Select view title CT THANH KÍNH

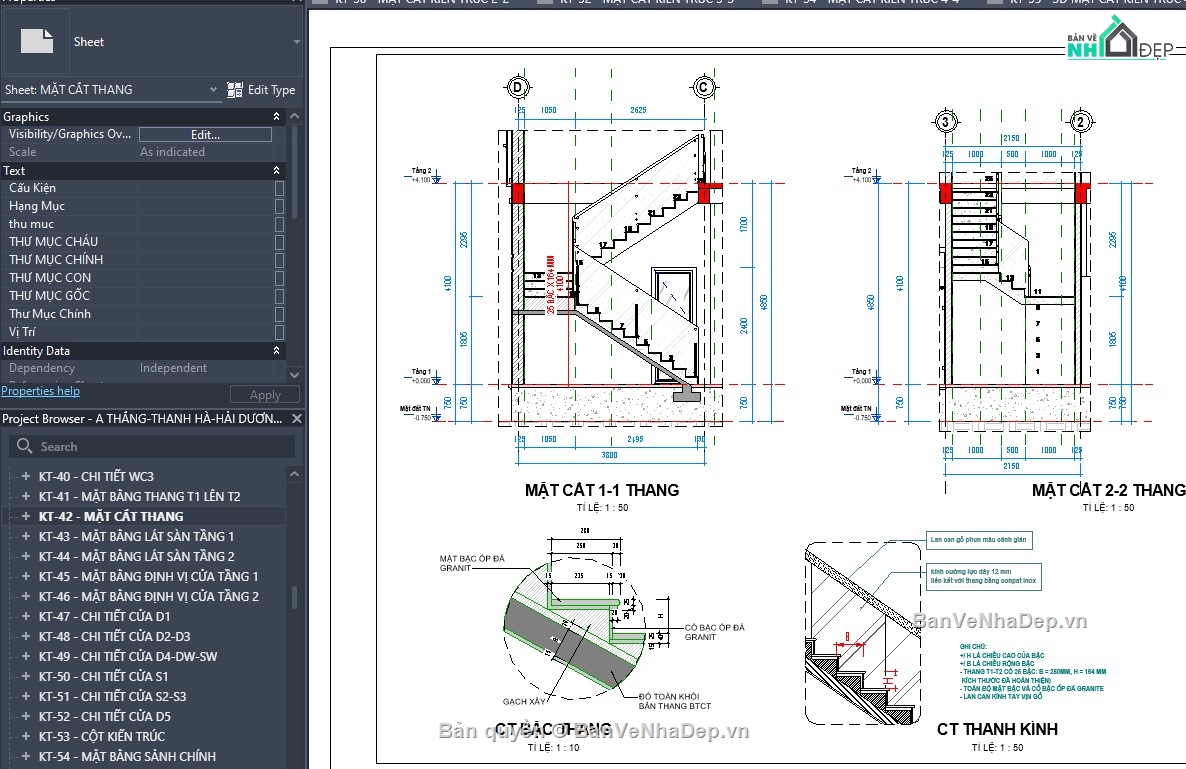997,730
